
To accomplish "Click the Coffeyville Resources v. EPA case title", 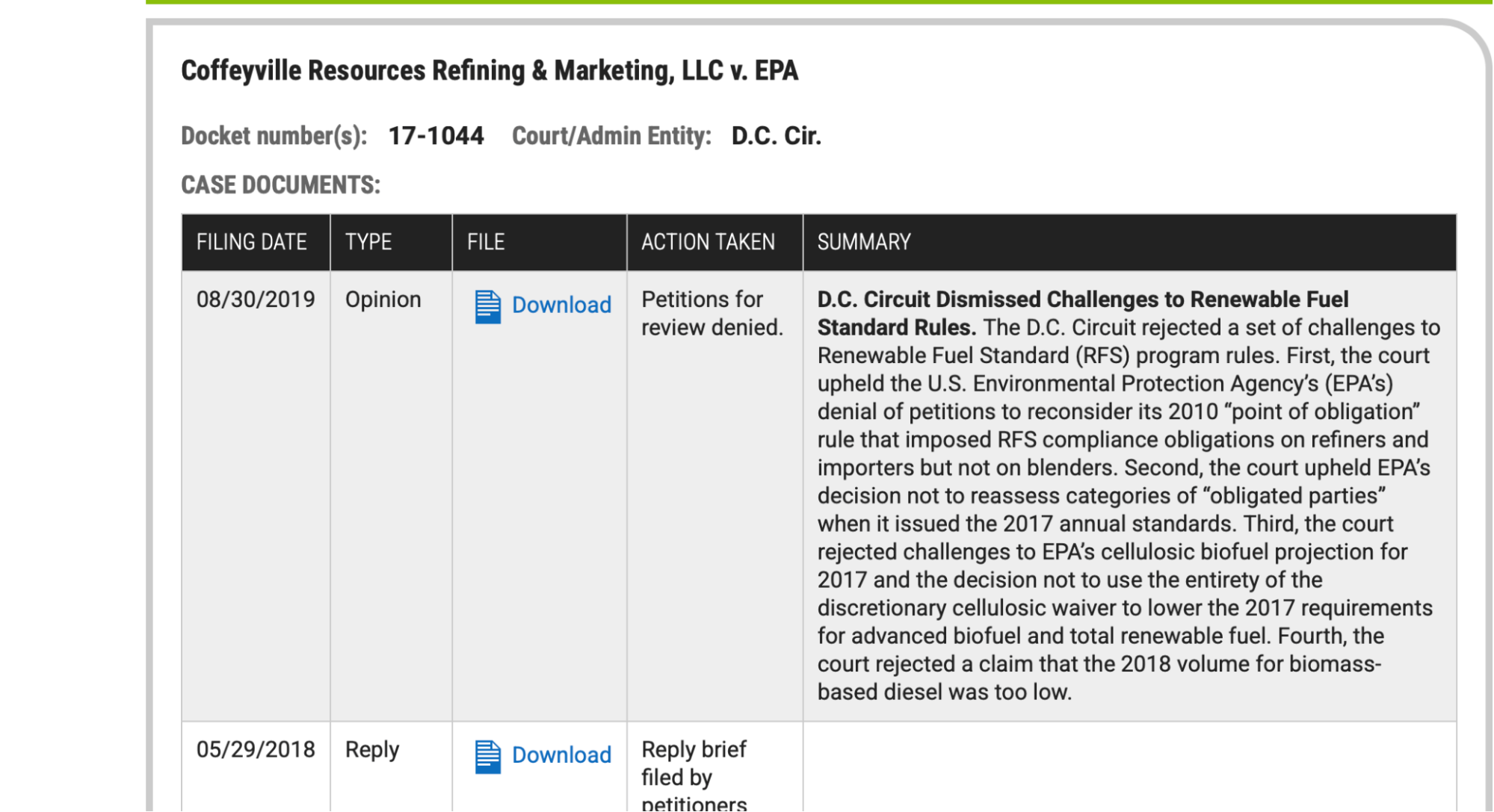I will coord(489,70).
